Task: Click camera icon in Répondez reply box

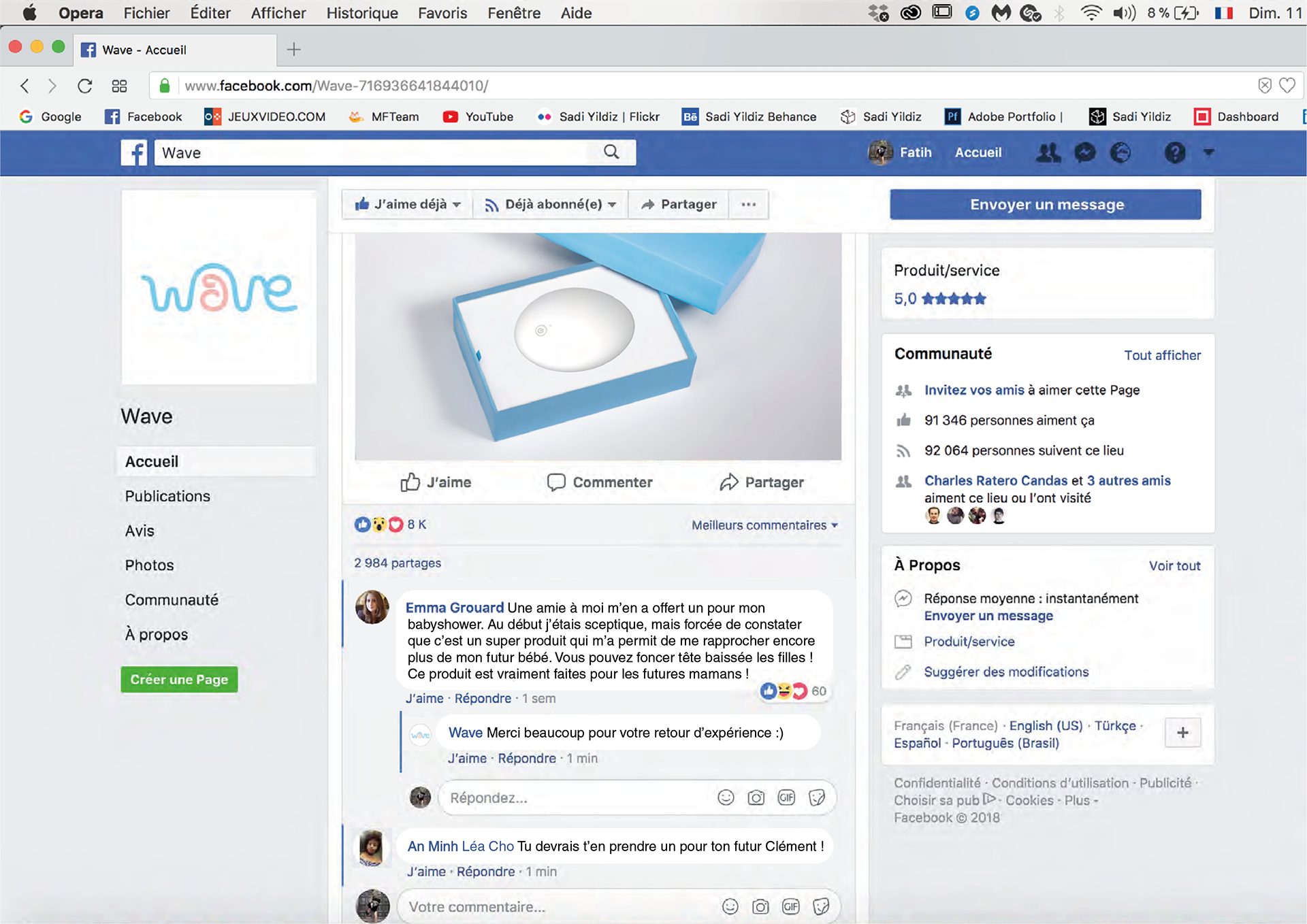Action: [756, 797]
